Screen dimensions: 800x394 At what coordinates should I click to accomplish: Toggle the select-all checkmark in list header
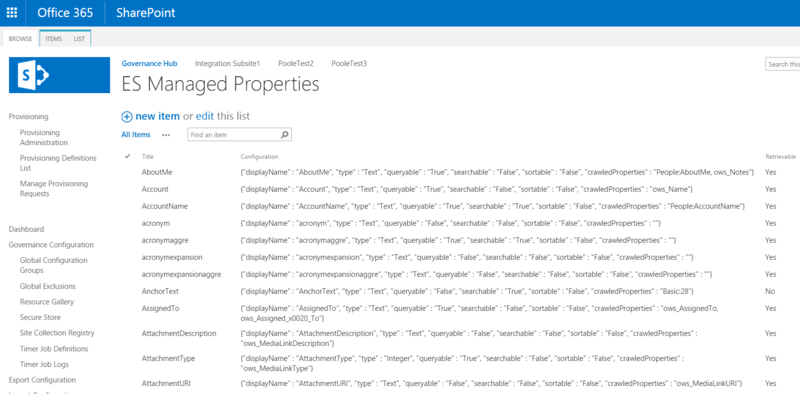coord(128,156)
